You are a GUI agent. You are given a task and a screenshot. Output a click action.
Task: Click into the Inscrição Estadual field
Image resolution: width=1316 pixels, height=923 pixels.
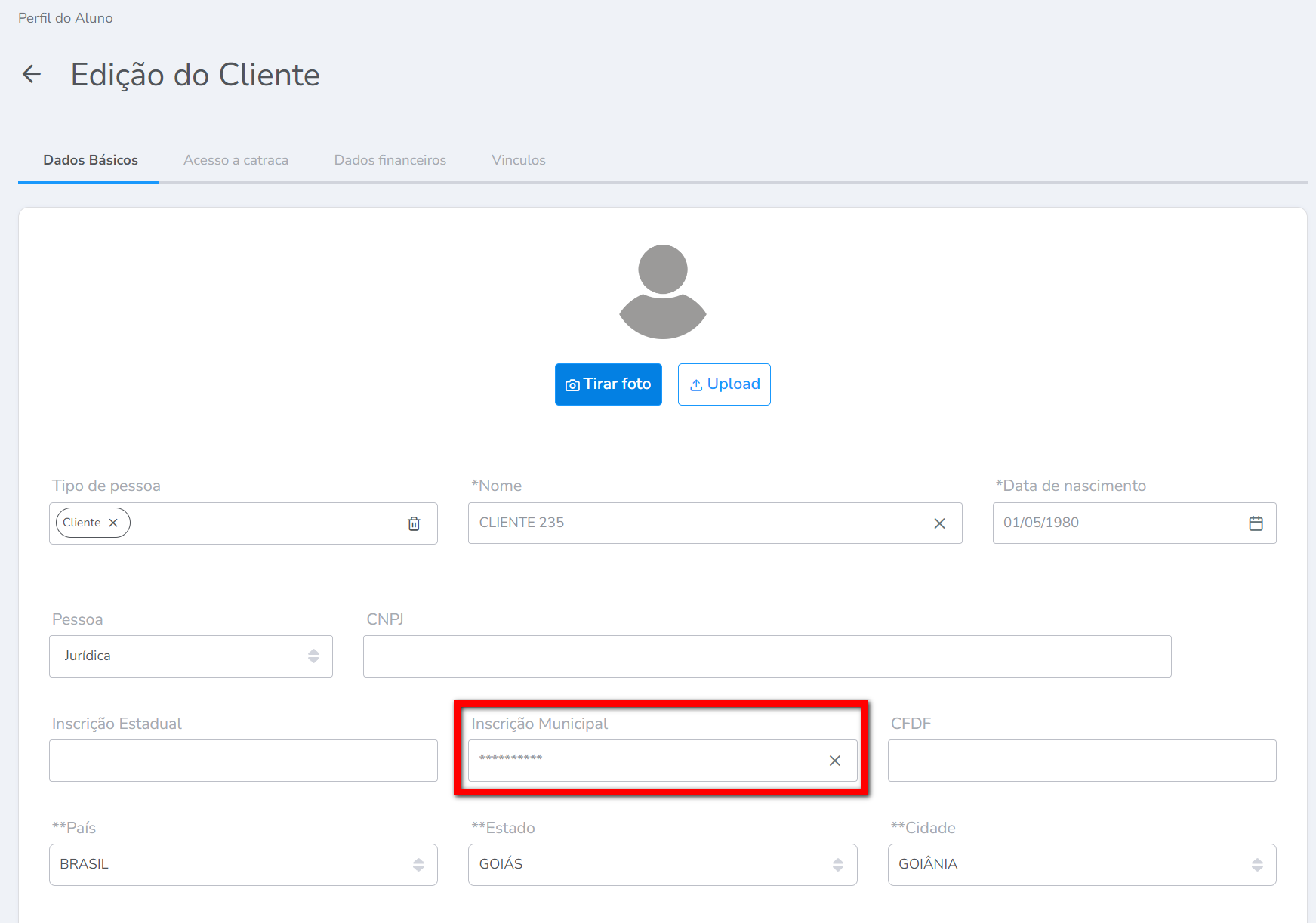[x=243, y=761]
